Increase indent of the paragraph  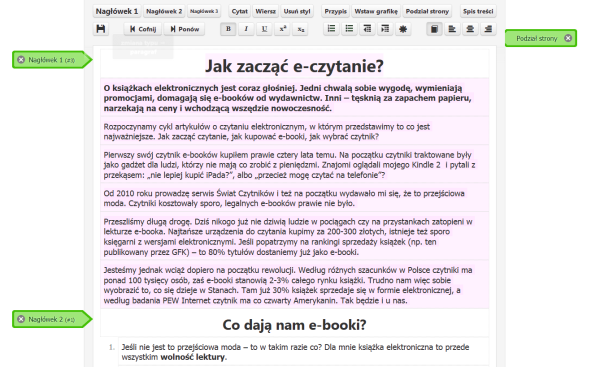(x=385, y=29)
